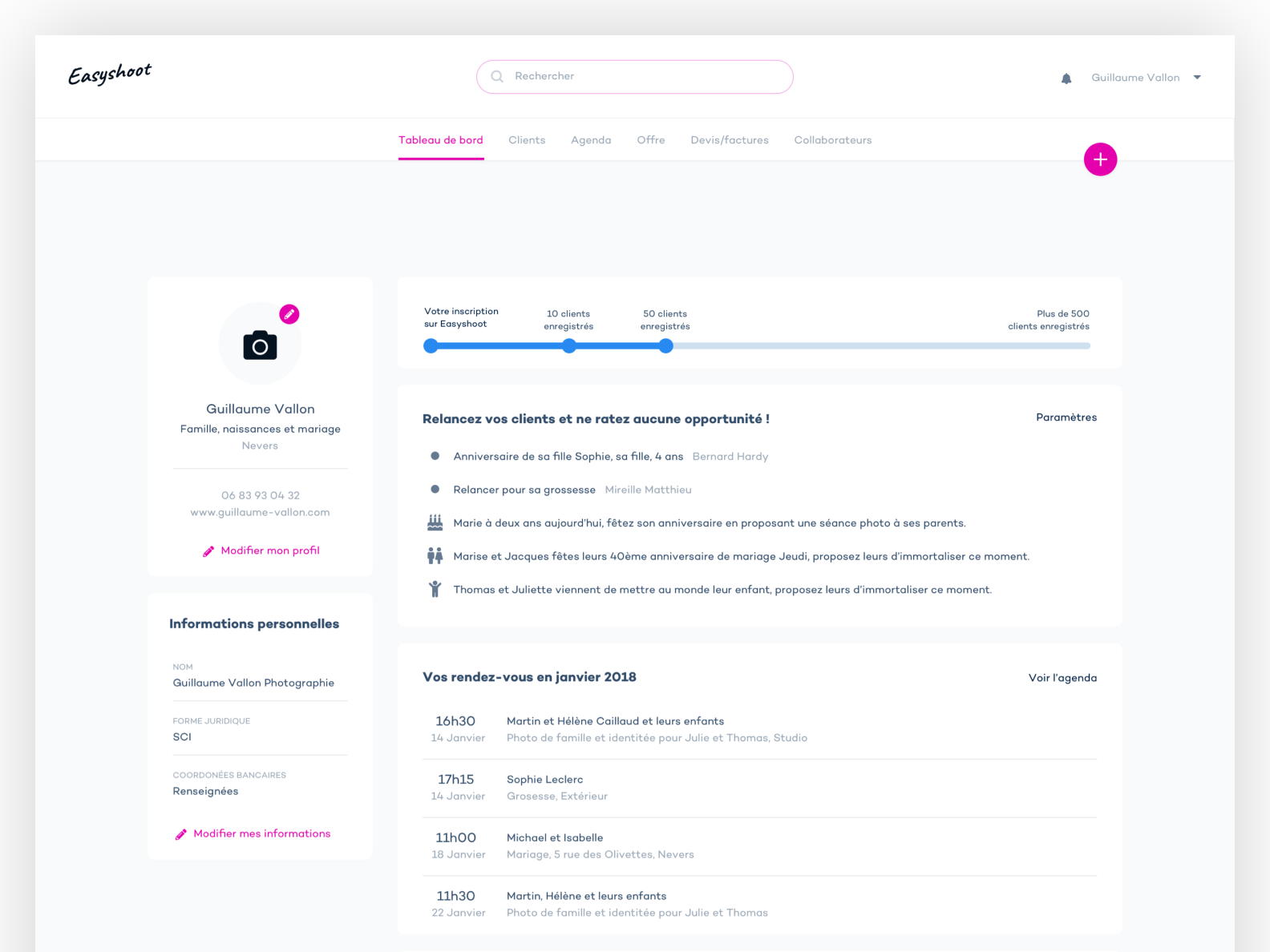Click the Bernard Hardy client name

pyautogui.click(x=730, y=457)
